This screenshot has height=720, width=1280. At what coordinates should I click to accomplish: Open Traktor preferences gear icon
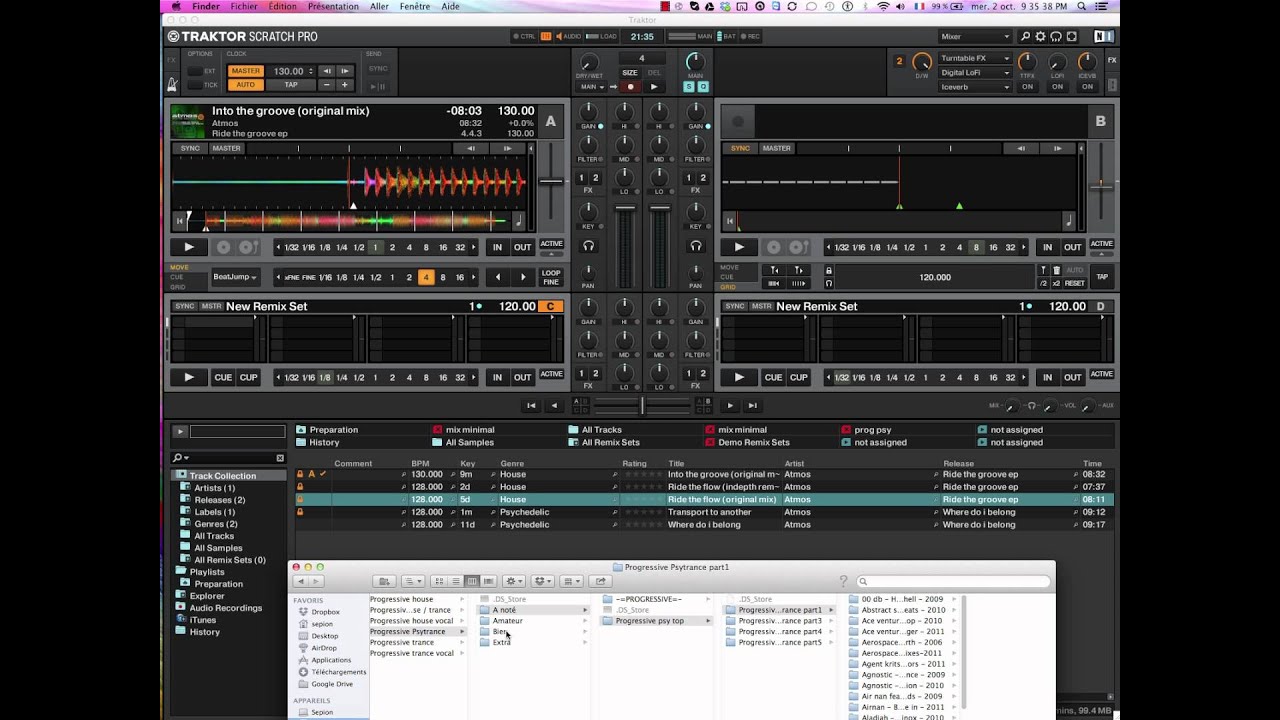[1040, 37]
